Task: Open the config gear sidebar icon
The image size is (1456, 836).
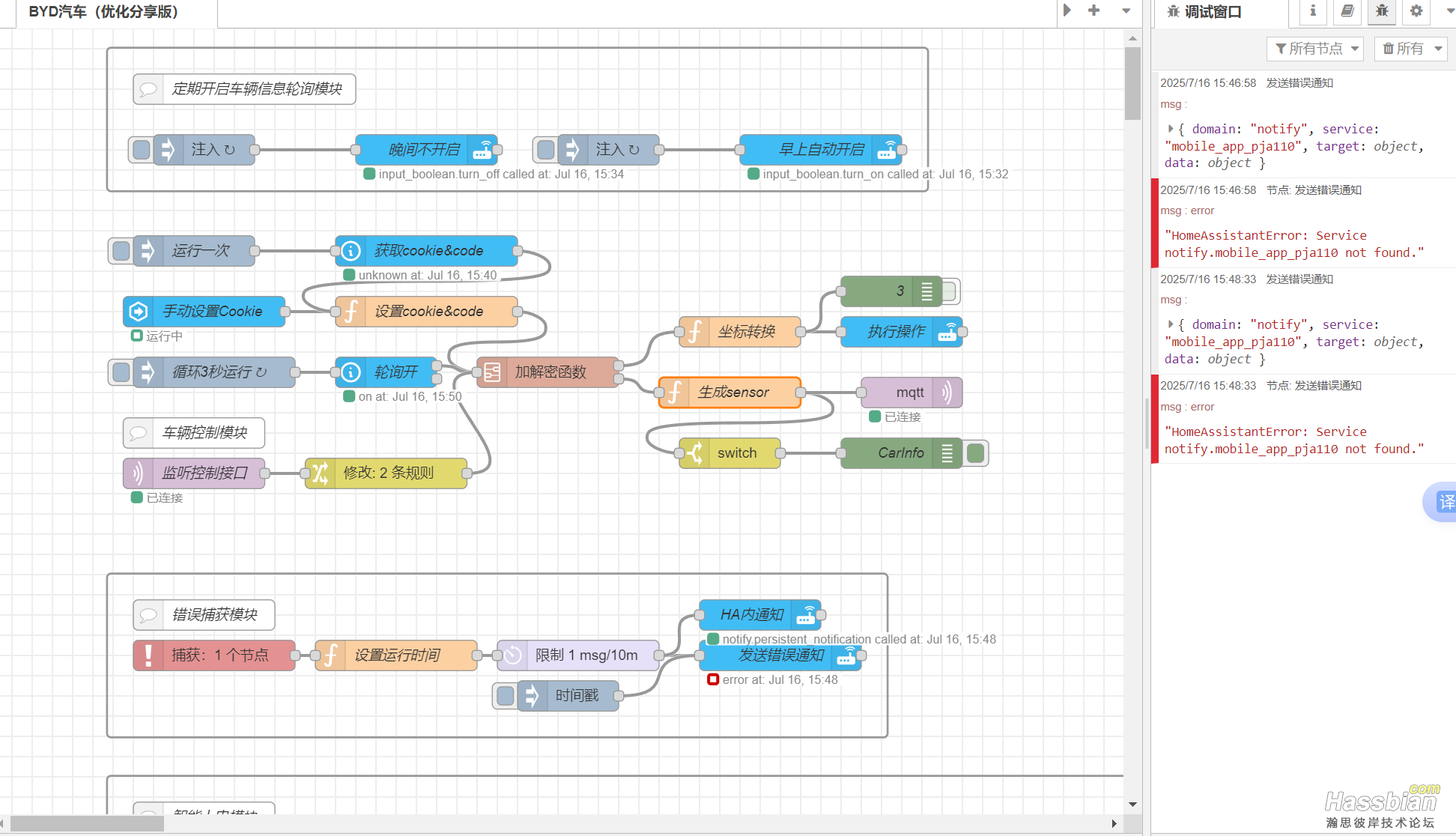Action: (1416, 11)
